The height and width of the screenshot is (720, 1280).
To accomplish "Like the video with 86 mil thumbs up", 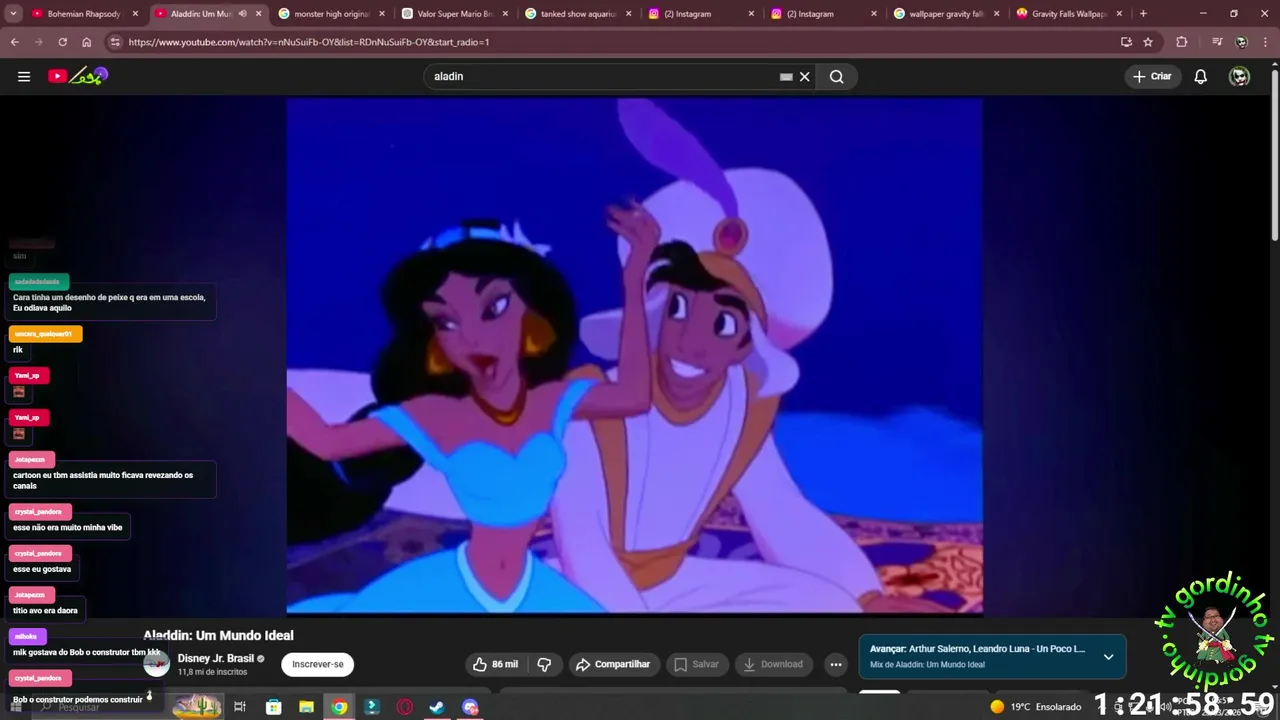I will point(496,664).
